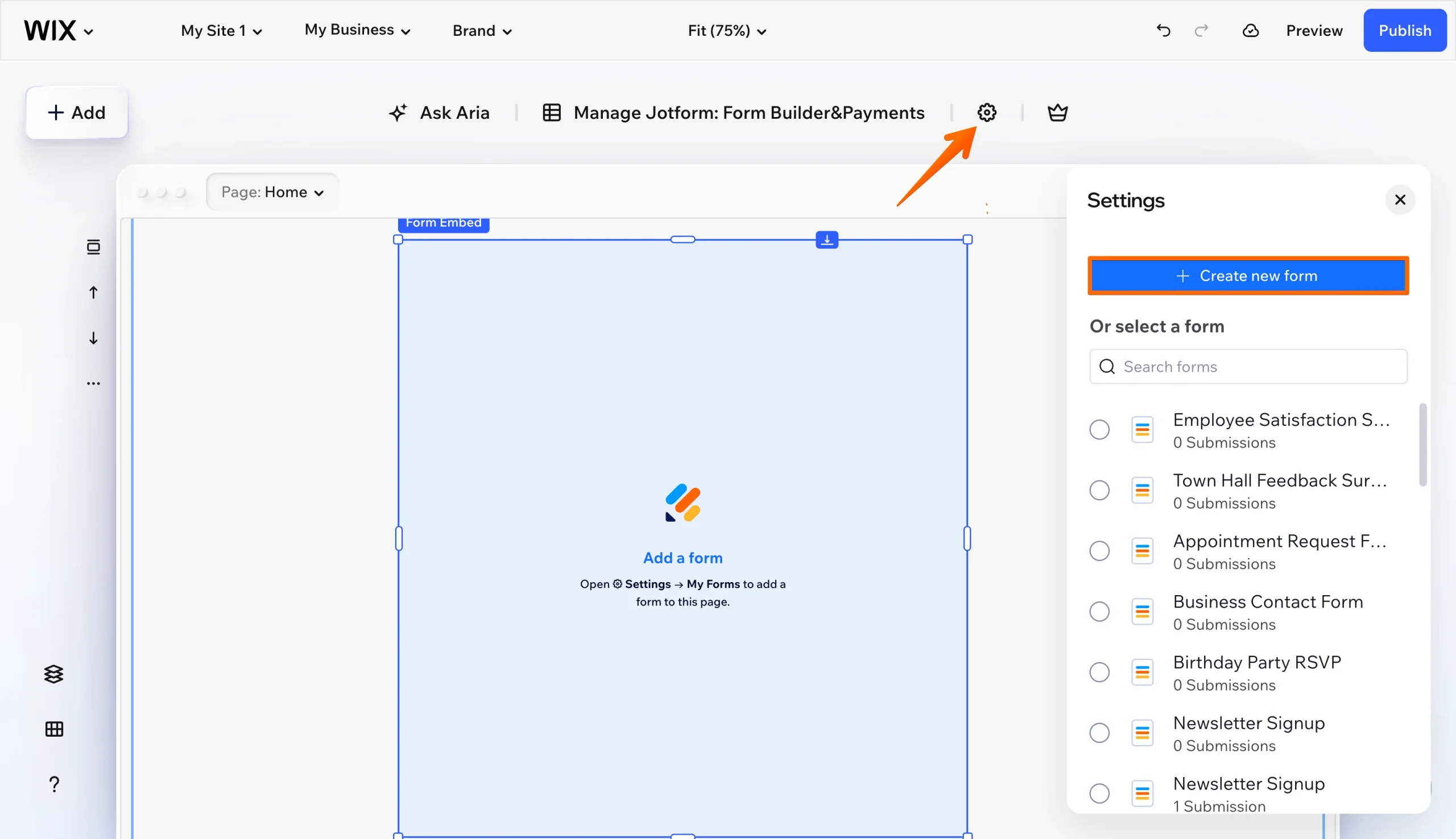Expand the My Site 1 dropdown
The image size is (1456, 839).
click(x=221, y=31)
